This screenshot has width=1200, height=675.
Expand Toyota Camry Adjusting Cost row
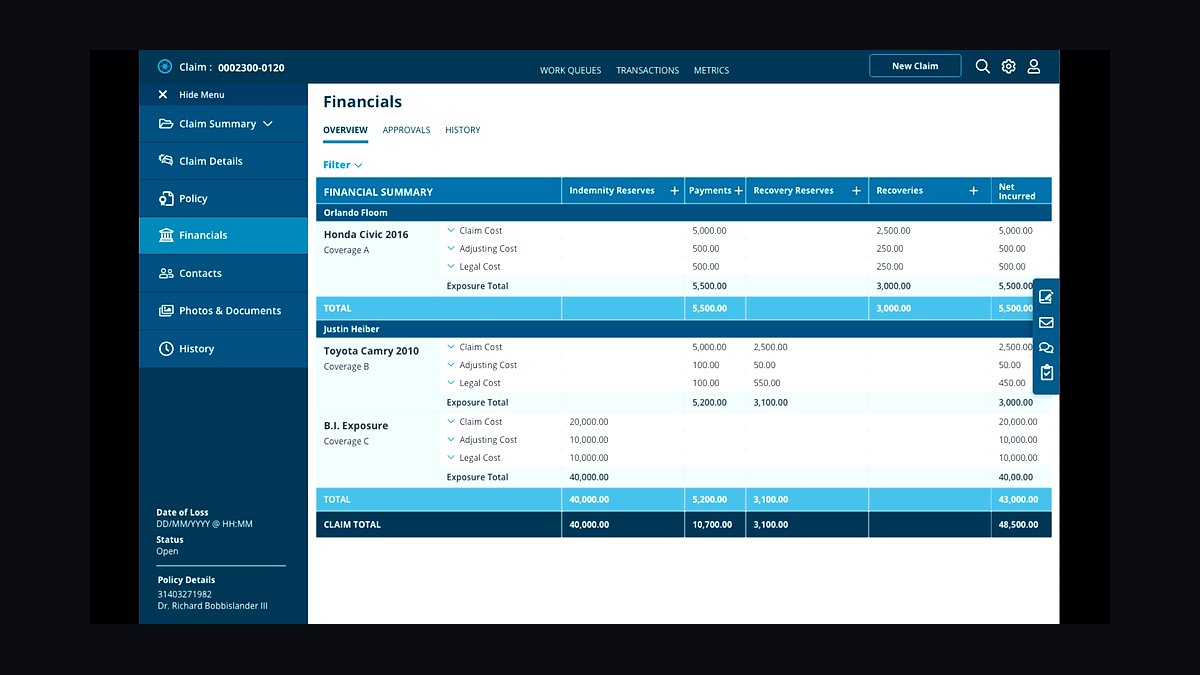451,365
